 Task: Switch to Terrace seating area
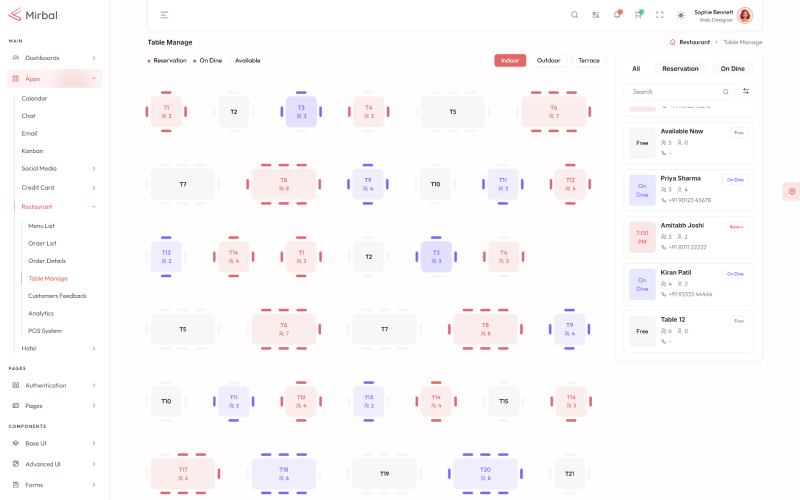coord(589,60)
